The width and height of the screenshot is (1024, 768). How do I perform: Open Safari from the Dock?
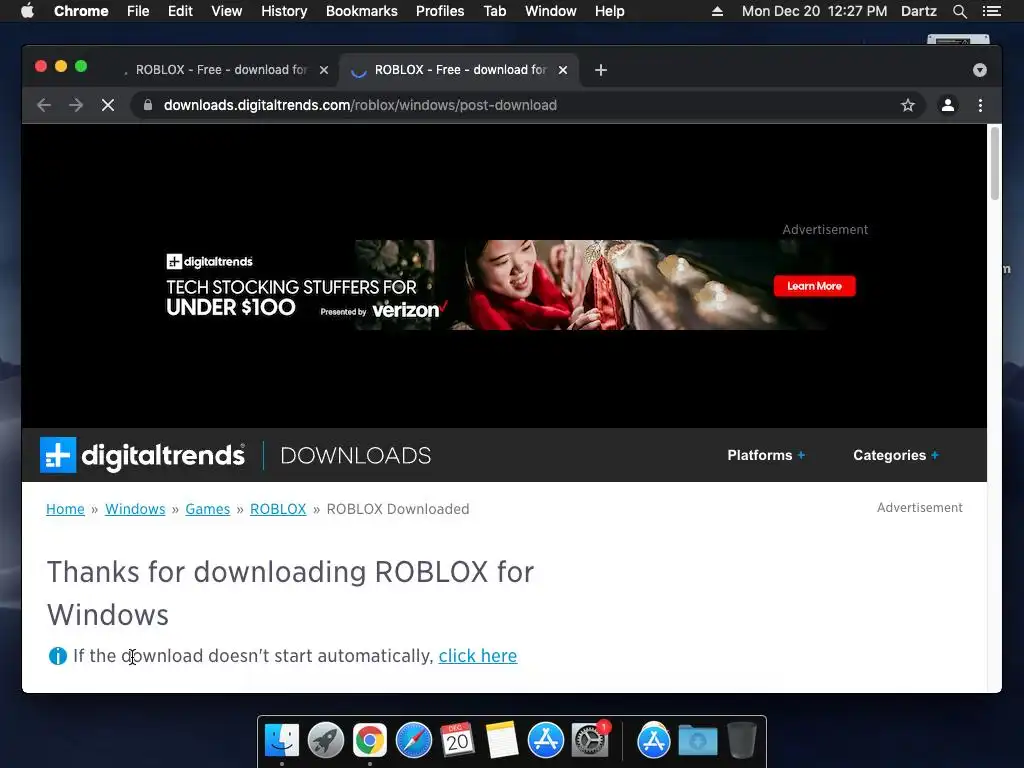pos(413,740)
